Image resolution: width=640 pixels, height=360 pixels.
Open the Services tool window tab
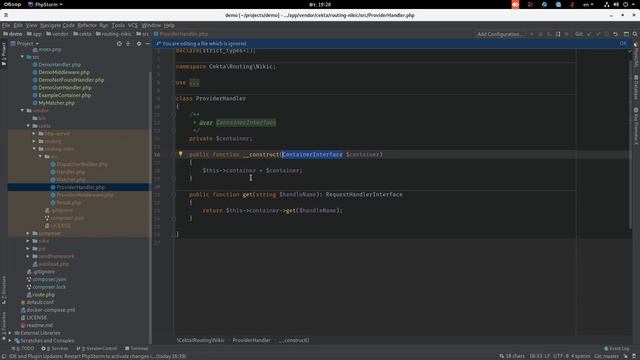[x=55, y=348]
